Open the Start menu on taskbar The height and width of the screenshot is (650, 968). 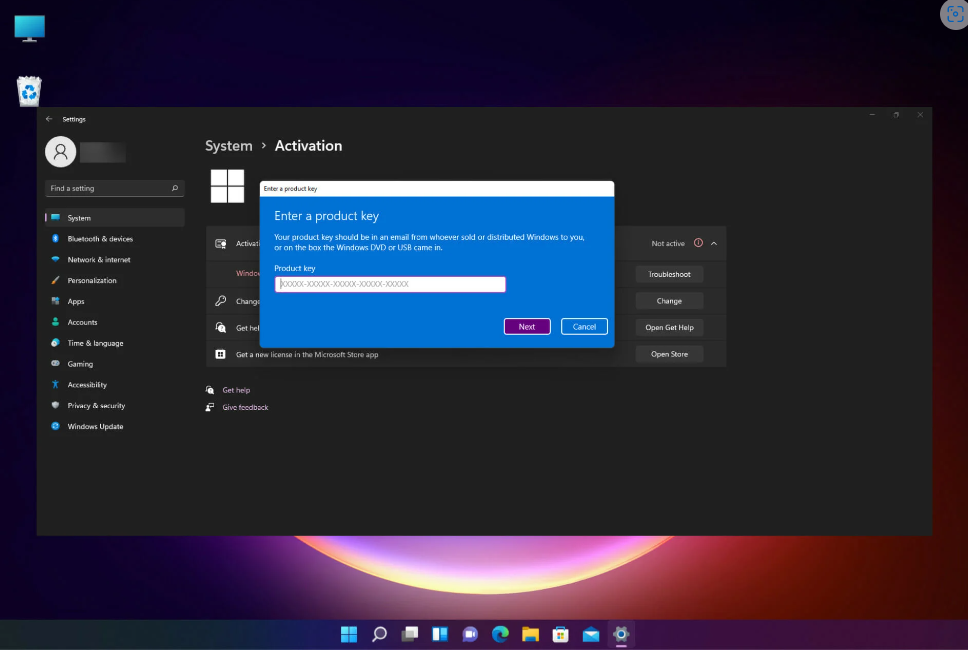point(349,634)
